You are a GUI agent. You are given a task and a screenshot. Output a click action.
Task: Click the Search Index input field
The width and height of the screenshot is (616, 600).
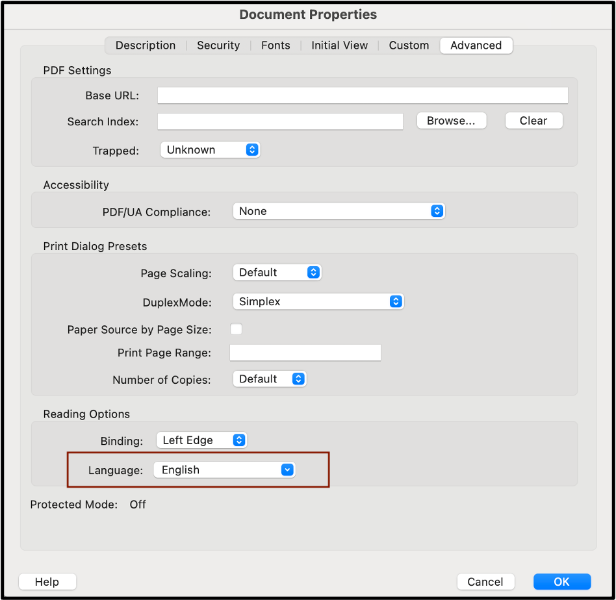(283, 121)
